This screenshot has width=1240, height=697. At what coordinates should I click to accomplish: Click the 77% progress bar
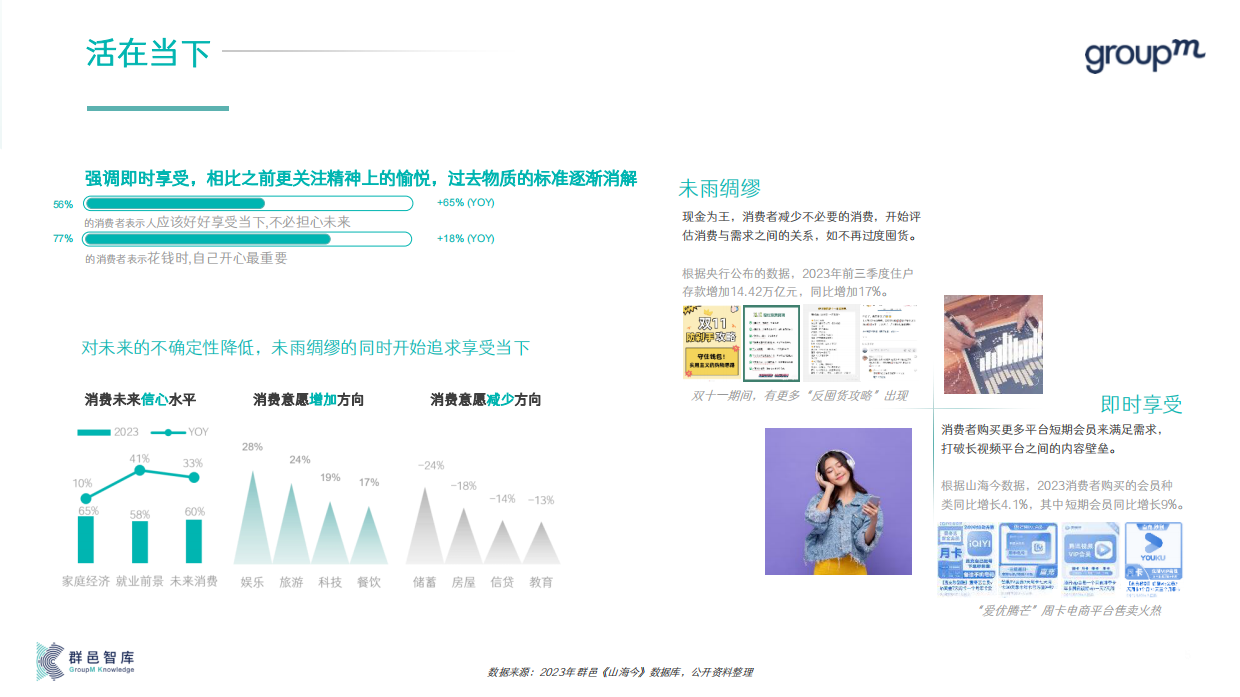pos(248,239)
